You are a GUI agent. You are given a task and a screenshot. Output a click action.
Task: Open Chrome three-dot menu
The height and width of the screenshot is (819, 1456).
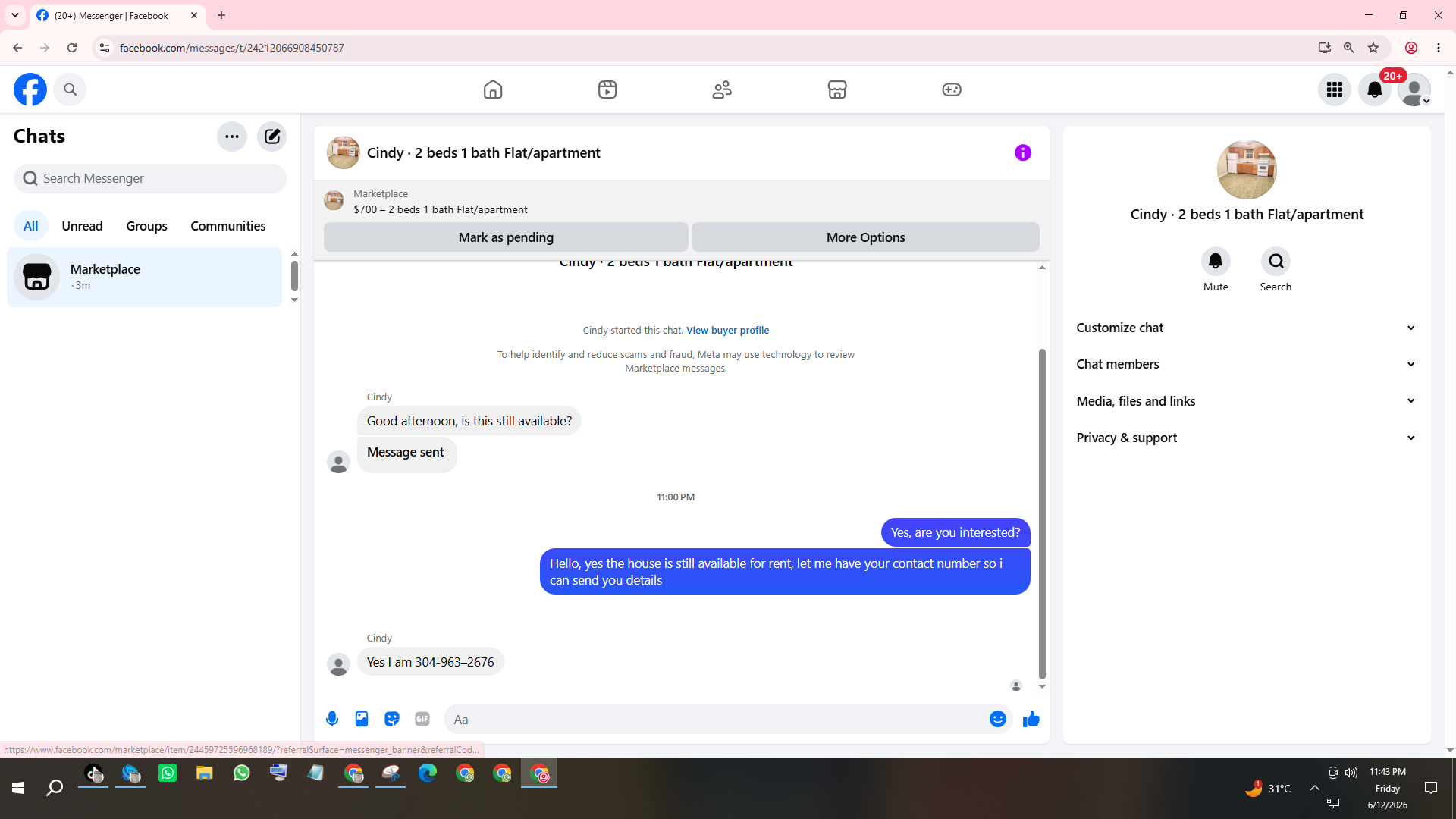[1439, 48]
